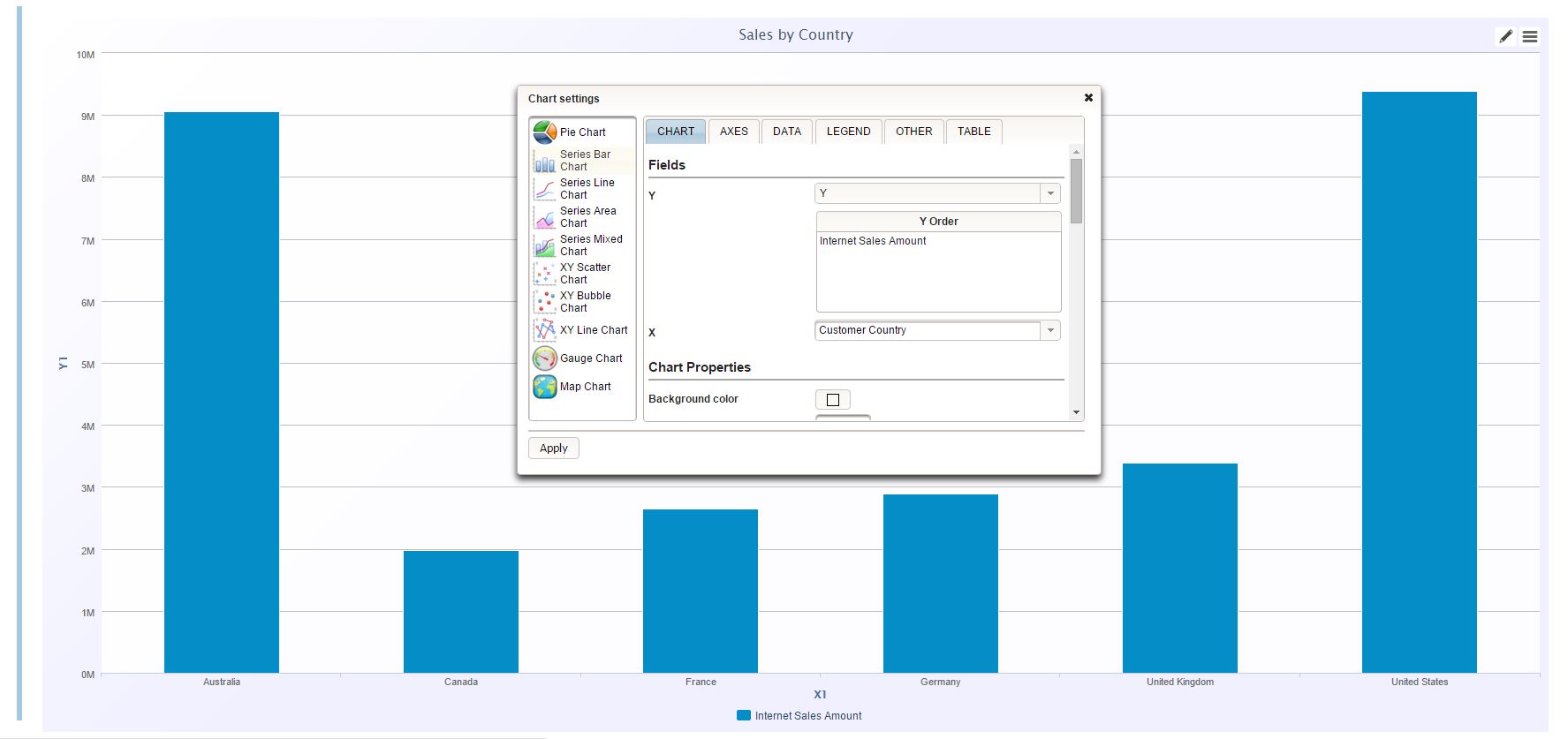Click the Sales by Country title
This screenshot has height=739, width=1568.
click(x=796, y=35)
